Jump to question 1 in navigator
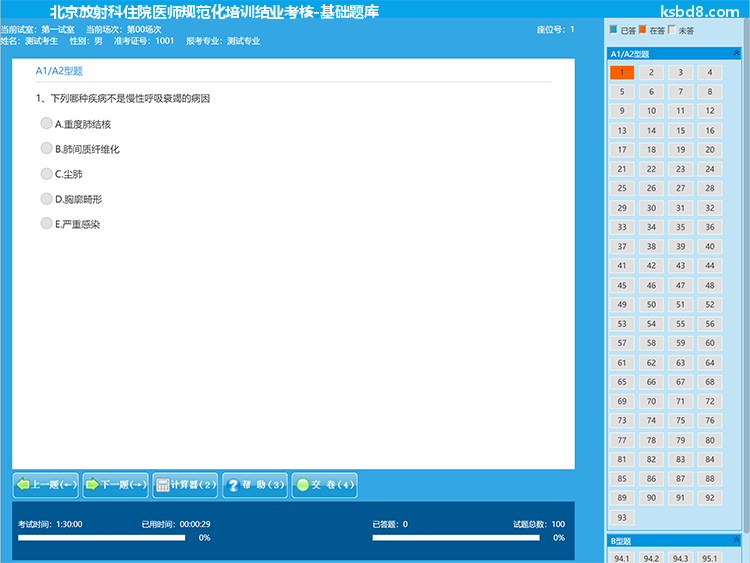The height and width of the screenshot is (563, 750). [622, 72]
